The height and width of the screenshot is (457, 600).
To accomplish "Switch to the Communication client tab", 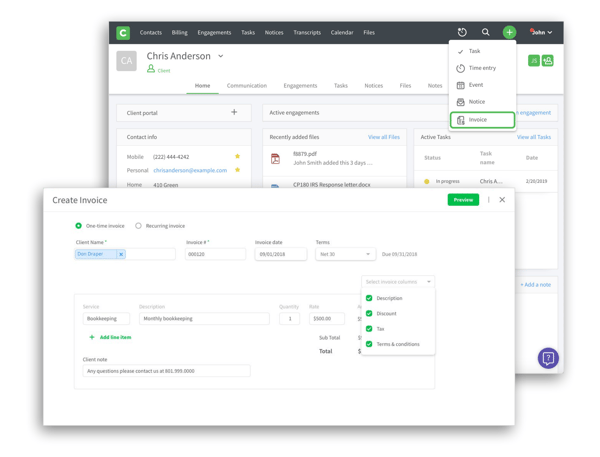I will [x=247, y=85].
